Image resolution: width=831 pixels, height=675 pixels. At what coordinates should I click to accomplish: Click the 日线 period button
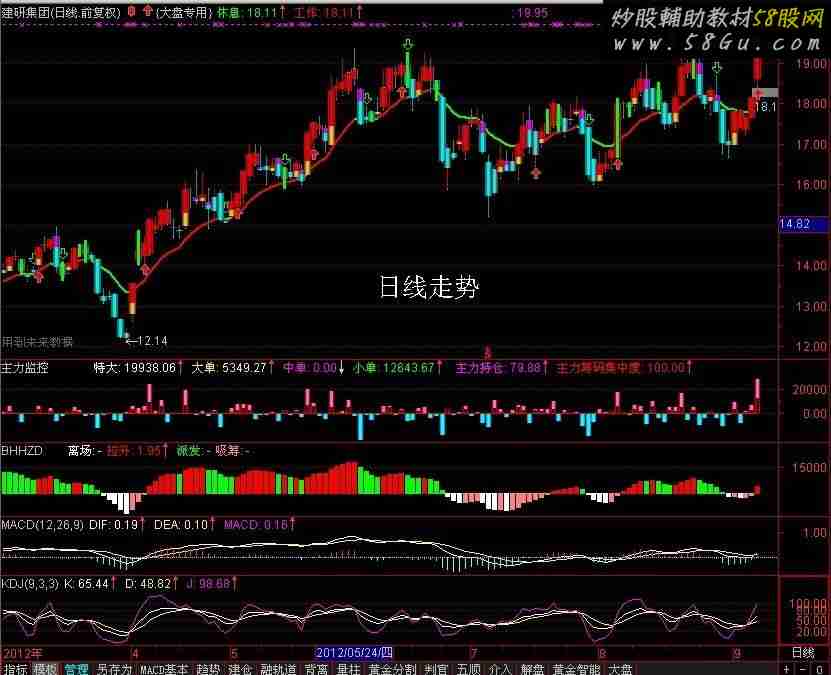[x=802, y=653]
